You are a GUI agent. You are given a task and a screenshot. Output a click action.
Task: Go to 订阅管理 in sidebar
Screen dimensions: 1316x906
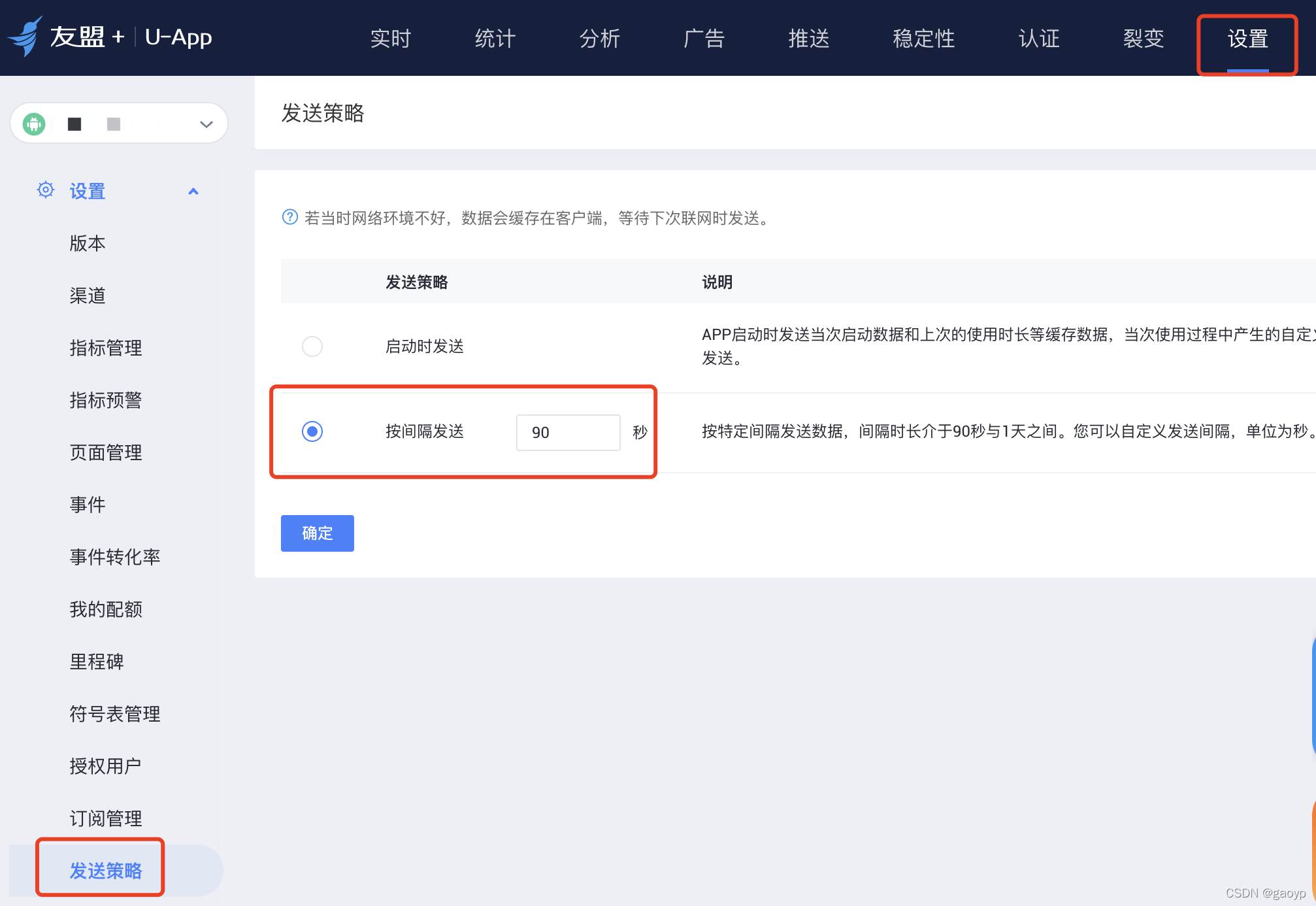106,818
